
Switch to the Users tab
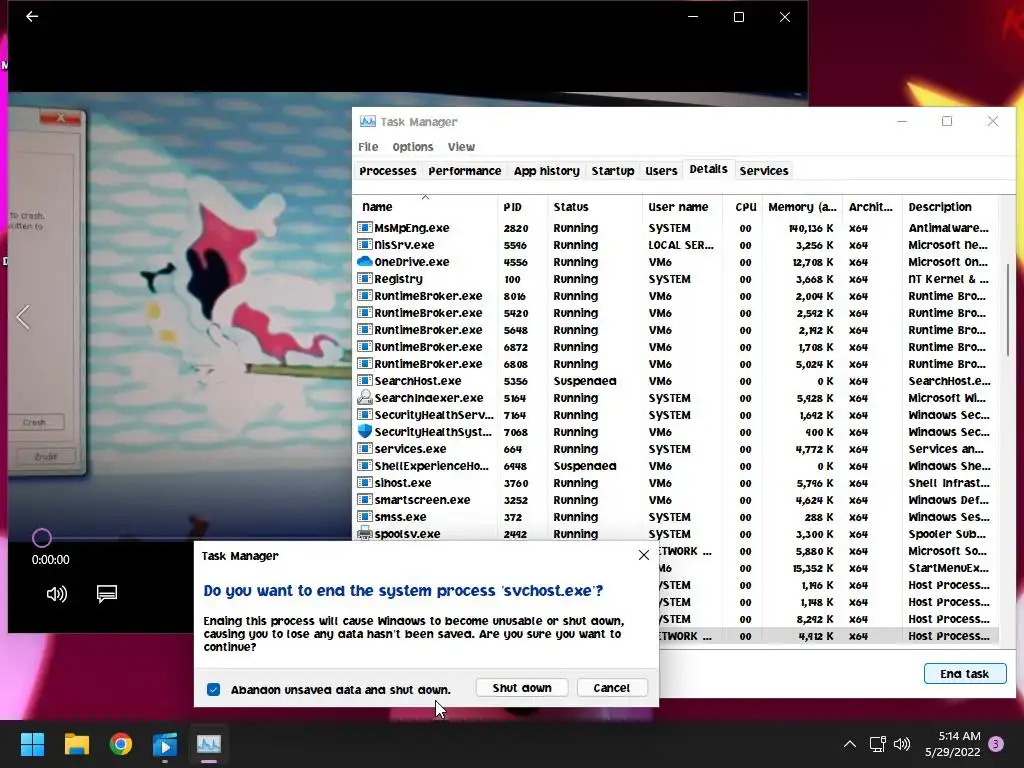tap(661, 171)
